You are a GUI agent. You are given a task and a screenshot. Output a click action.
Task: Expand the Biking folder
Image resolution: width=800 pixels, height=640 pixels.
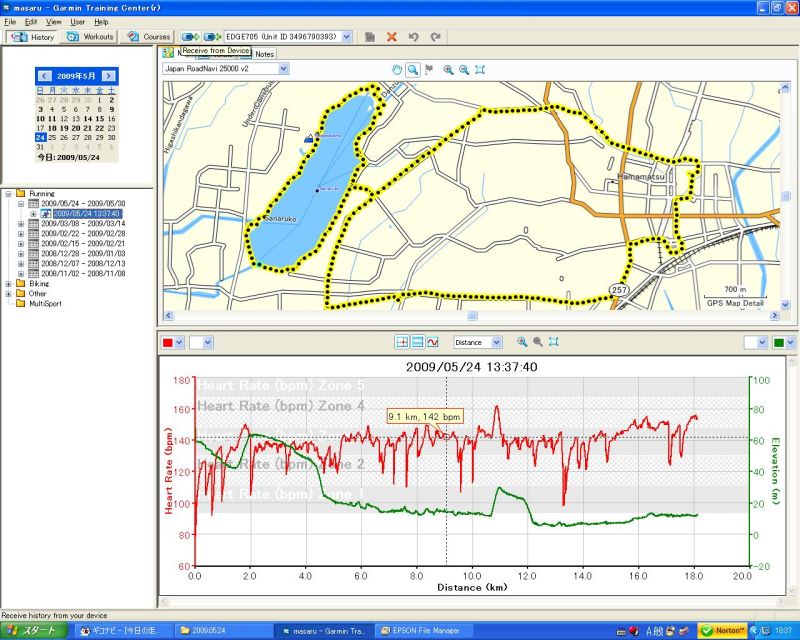(x=8, y=284)
